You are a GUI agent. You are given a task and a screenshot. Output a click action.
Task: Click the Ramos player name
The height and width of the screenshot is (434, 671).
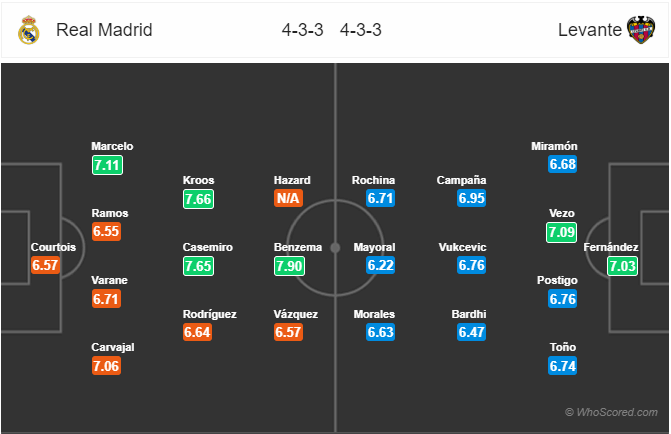point(110,213)
